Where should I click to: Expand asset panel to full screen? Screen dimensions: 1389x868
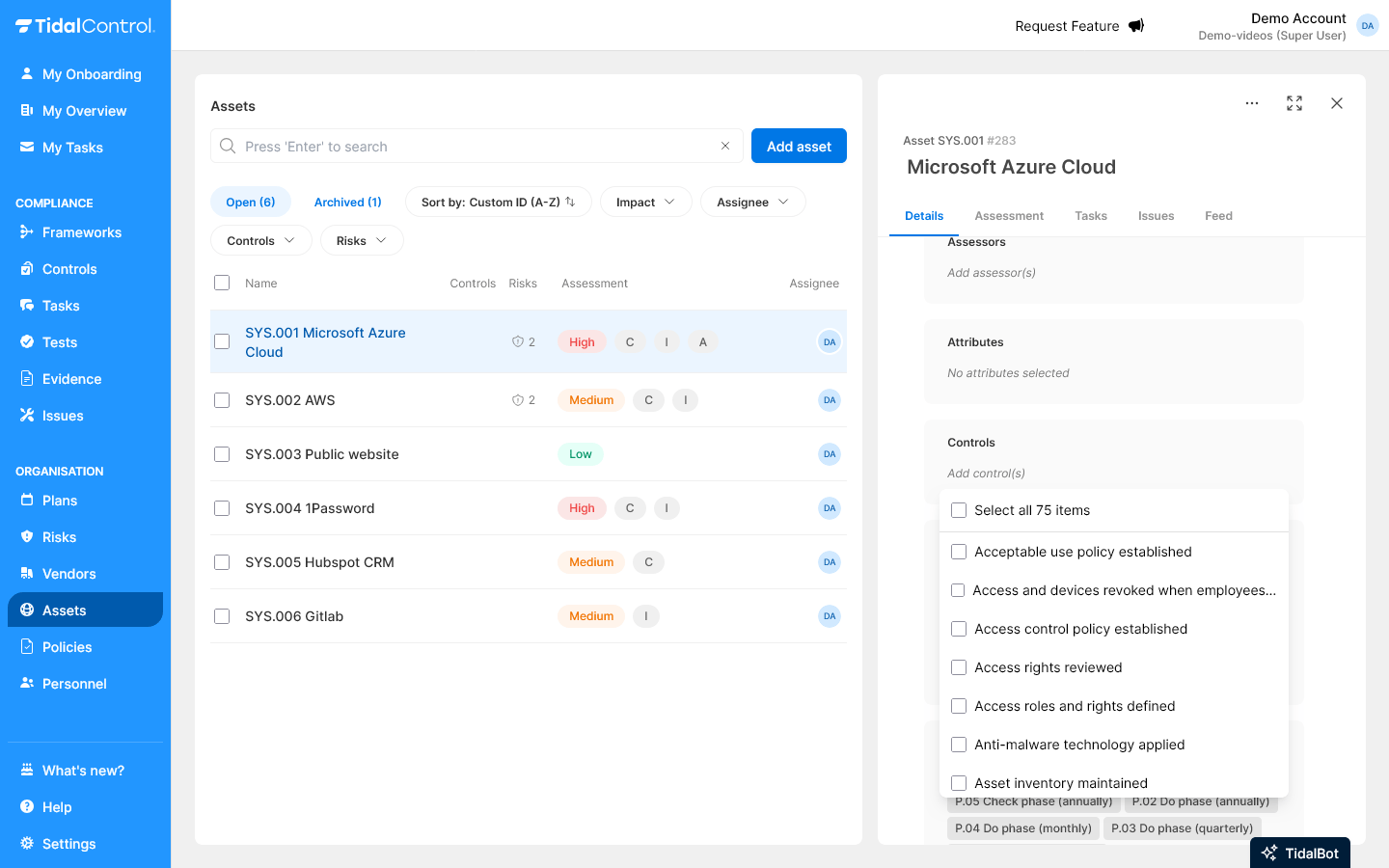click(x=1294, y=103)
